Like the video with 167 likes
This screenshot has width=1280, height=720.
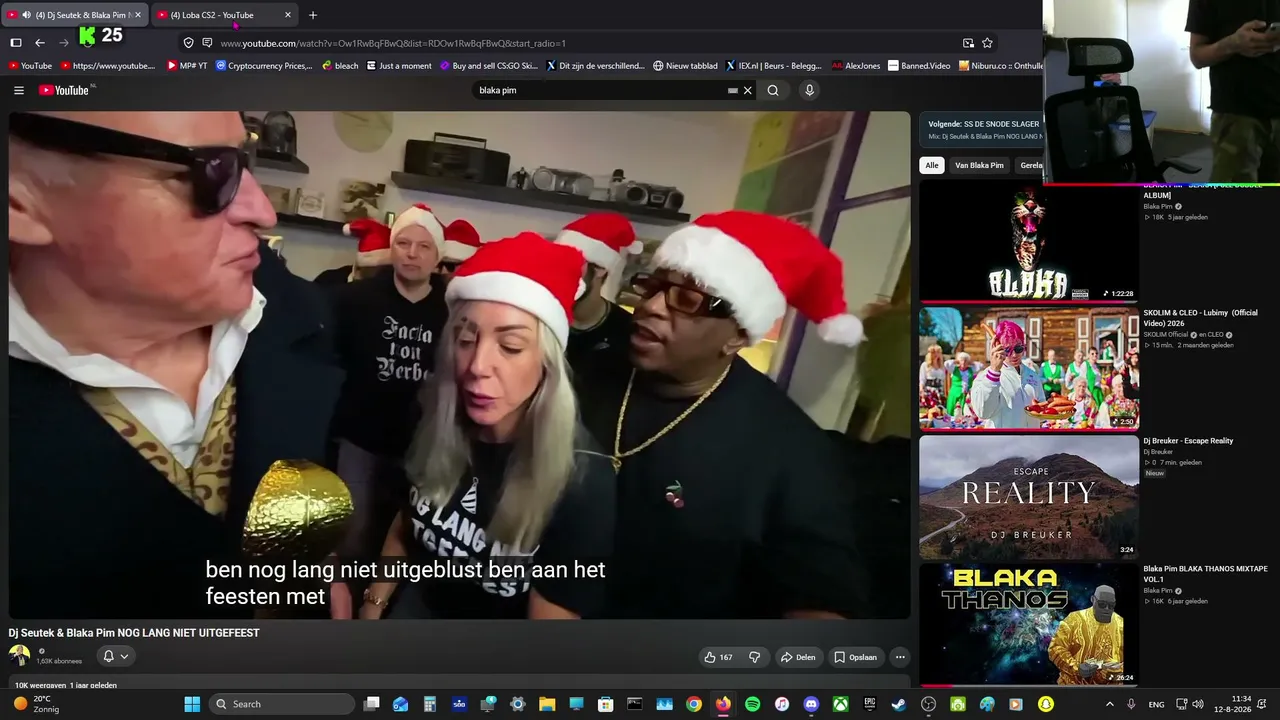point(718,657)
